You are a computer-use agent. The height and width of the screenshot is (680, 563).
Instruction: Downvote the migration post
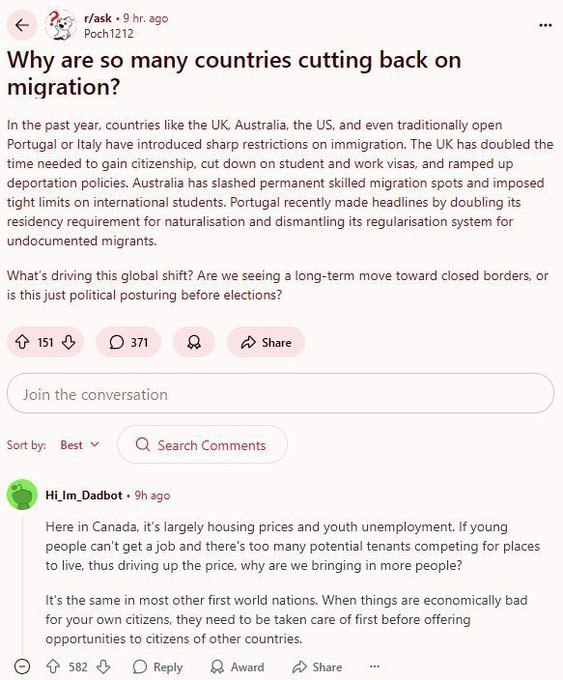coord(69,342)
